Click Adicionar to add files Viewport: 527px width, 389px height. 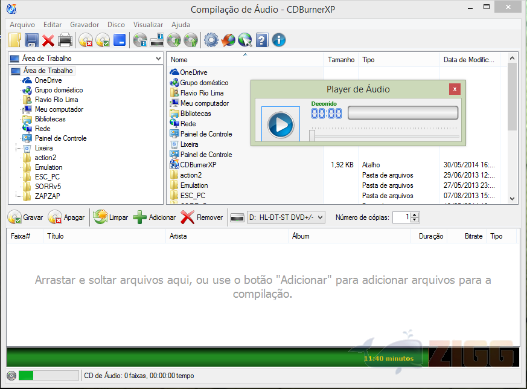tap(154, 218)
